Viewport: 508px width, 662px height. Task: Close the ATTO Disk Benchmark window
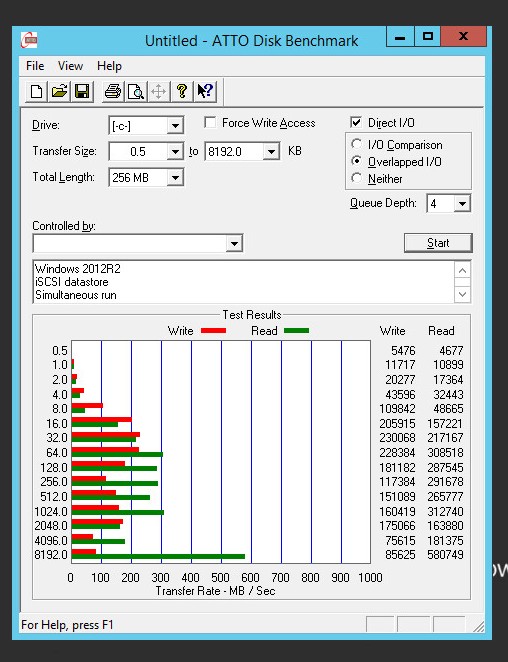[463, 37]
